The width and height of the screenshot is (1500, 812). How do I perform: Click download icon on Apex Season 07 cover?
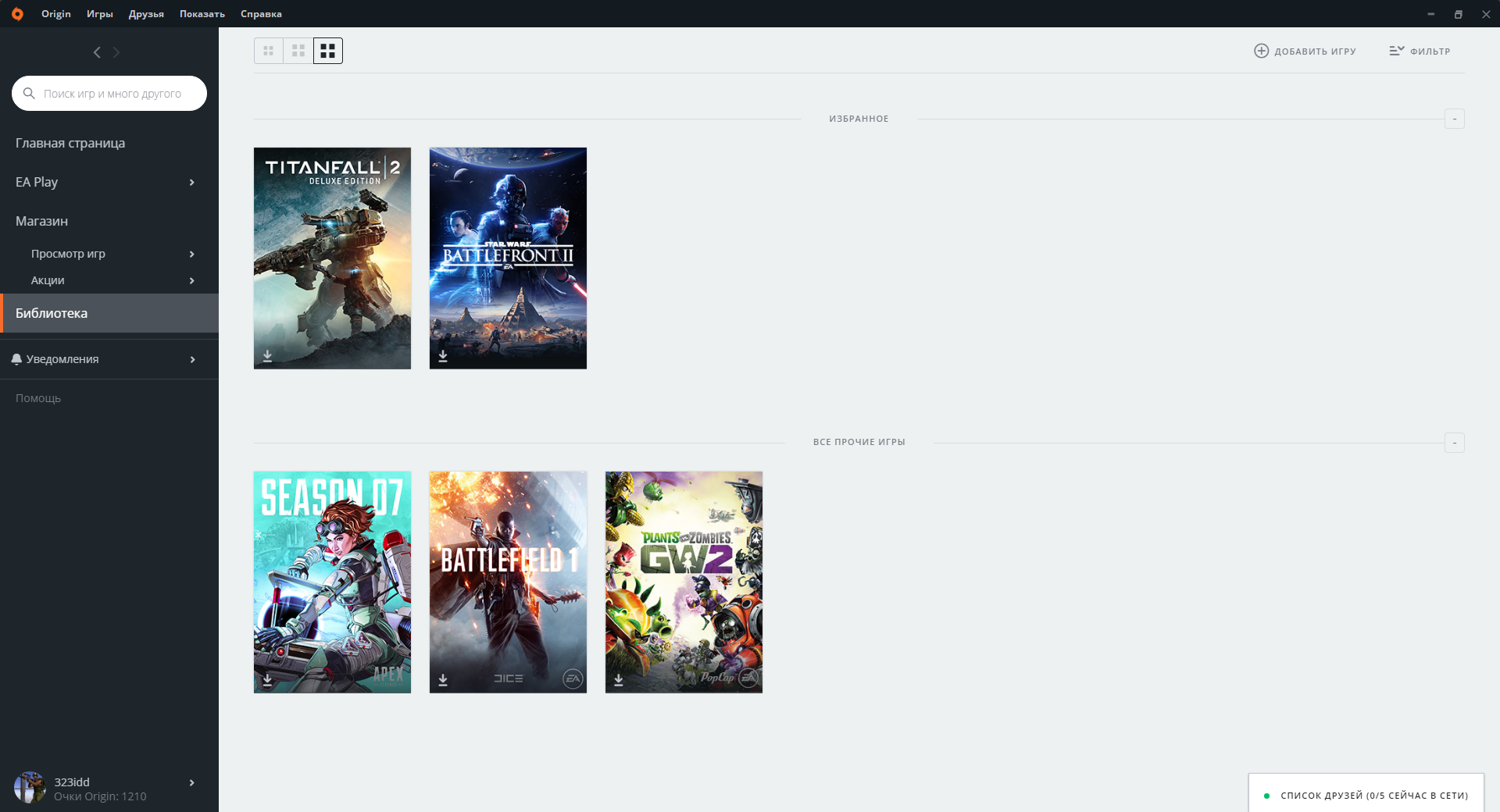[267, 680]
